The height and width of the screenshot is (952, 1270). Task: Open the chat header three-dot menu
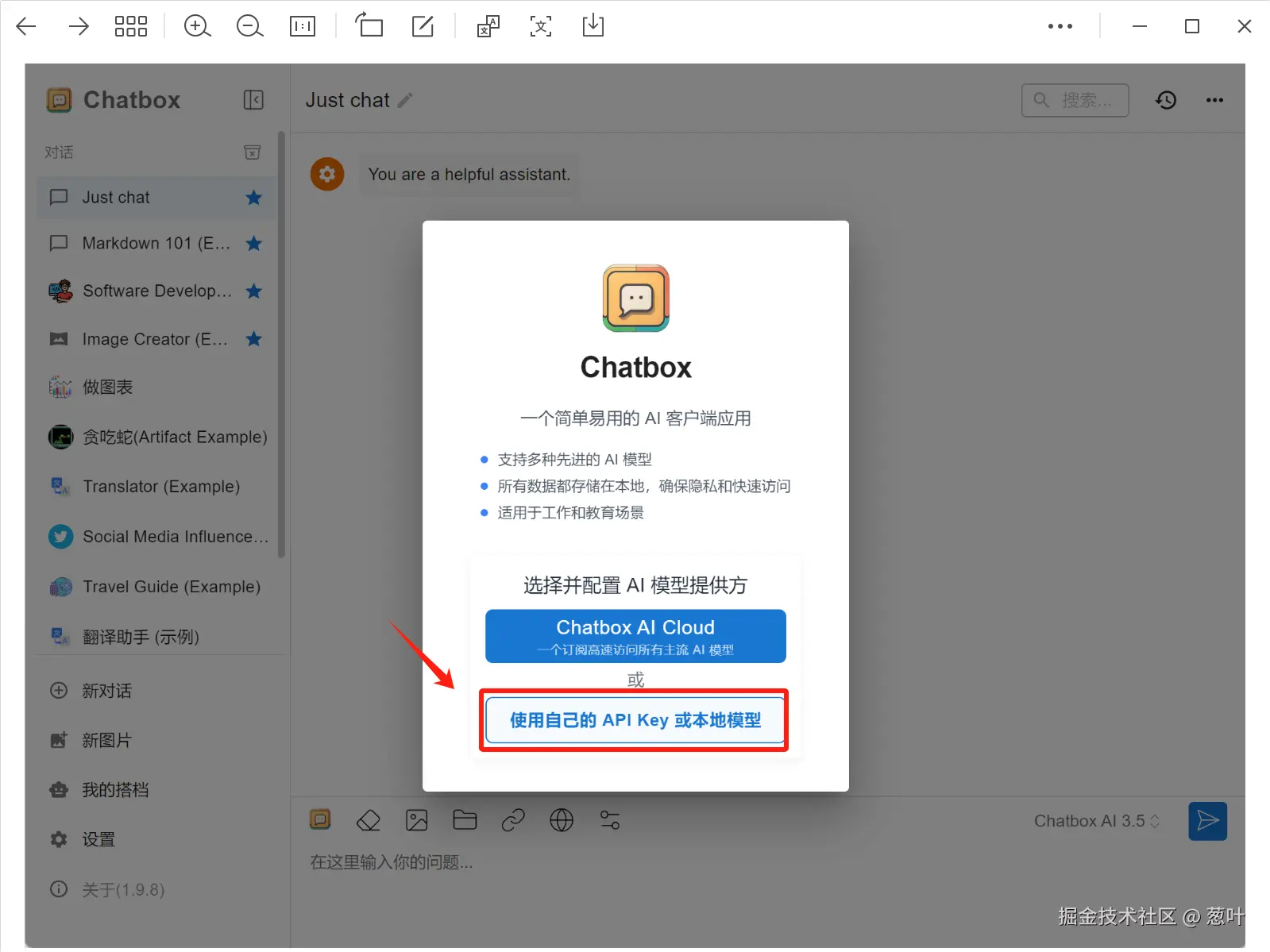[1214, 100]
